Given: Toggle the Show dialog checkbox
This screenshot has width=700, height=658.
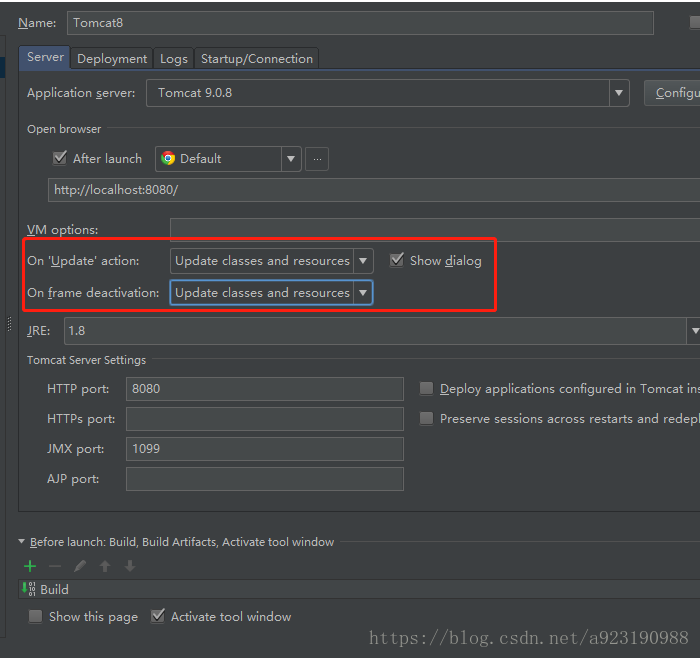Looking at the screenshot, I should point(396,260).
